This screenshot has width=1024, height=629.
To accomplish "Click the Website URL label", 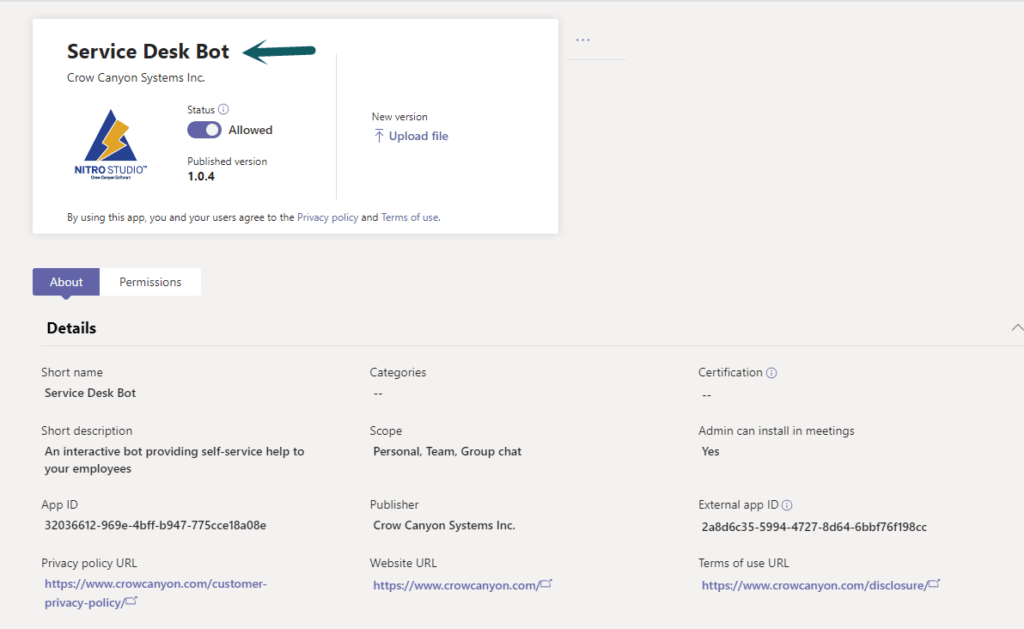I will point(404,563).
